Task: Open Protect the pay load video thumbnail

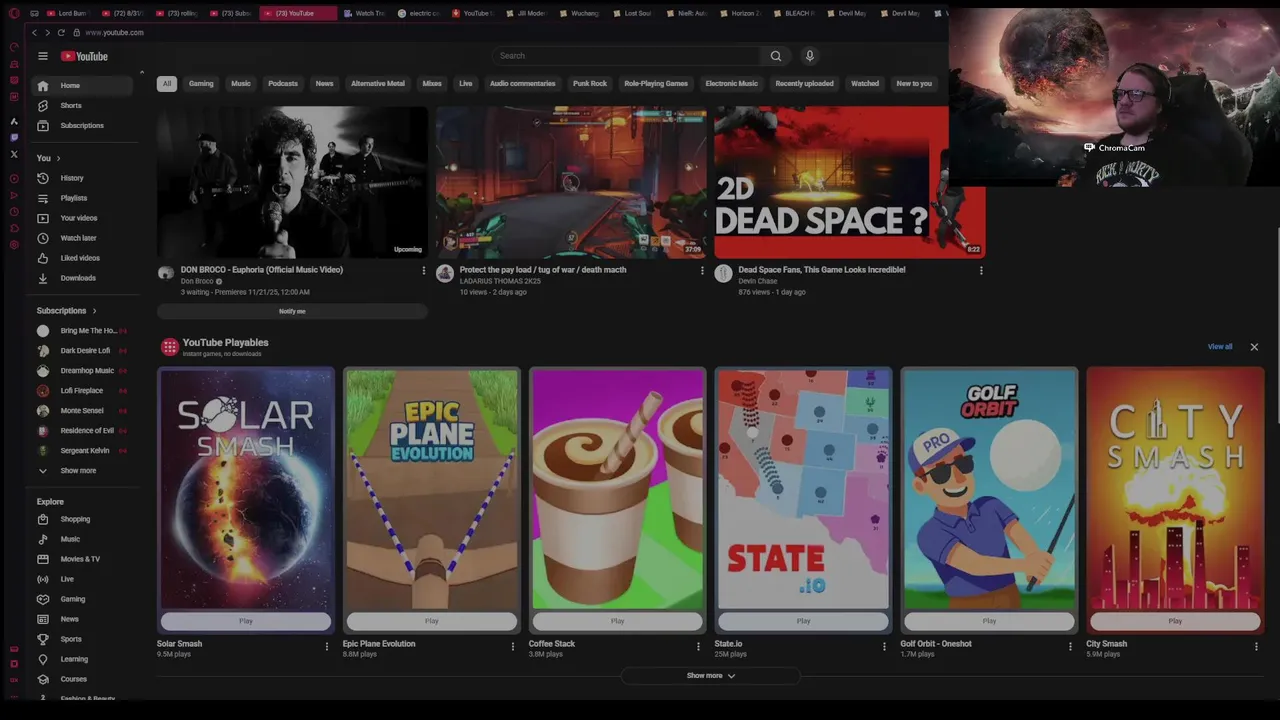Action: [x=571, y=182]
